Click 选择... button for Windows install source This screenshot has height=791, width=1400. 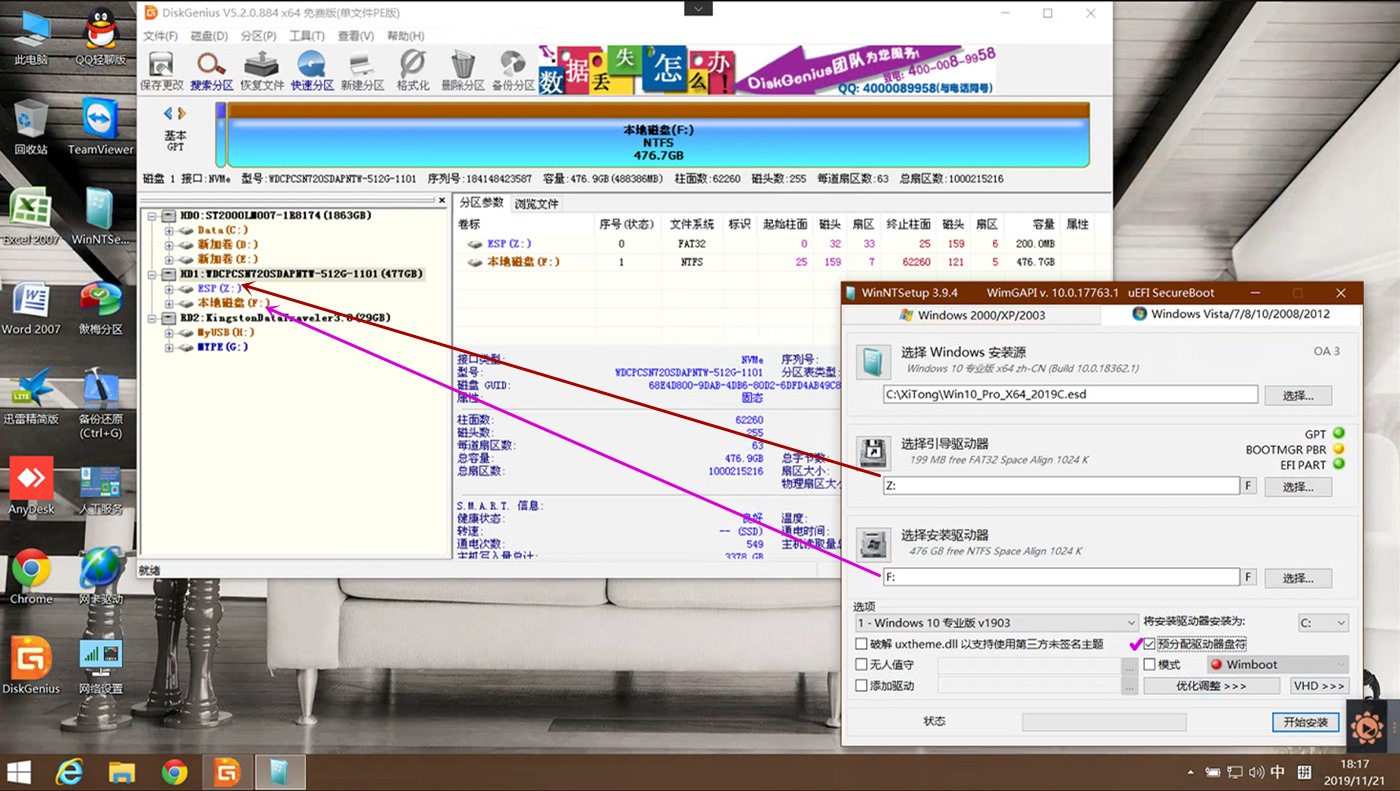[x=1298, y=395]
